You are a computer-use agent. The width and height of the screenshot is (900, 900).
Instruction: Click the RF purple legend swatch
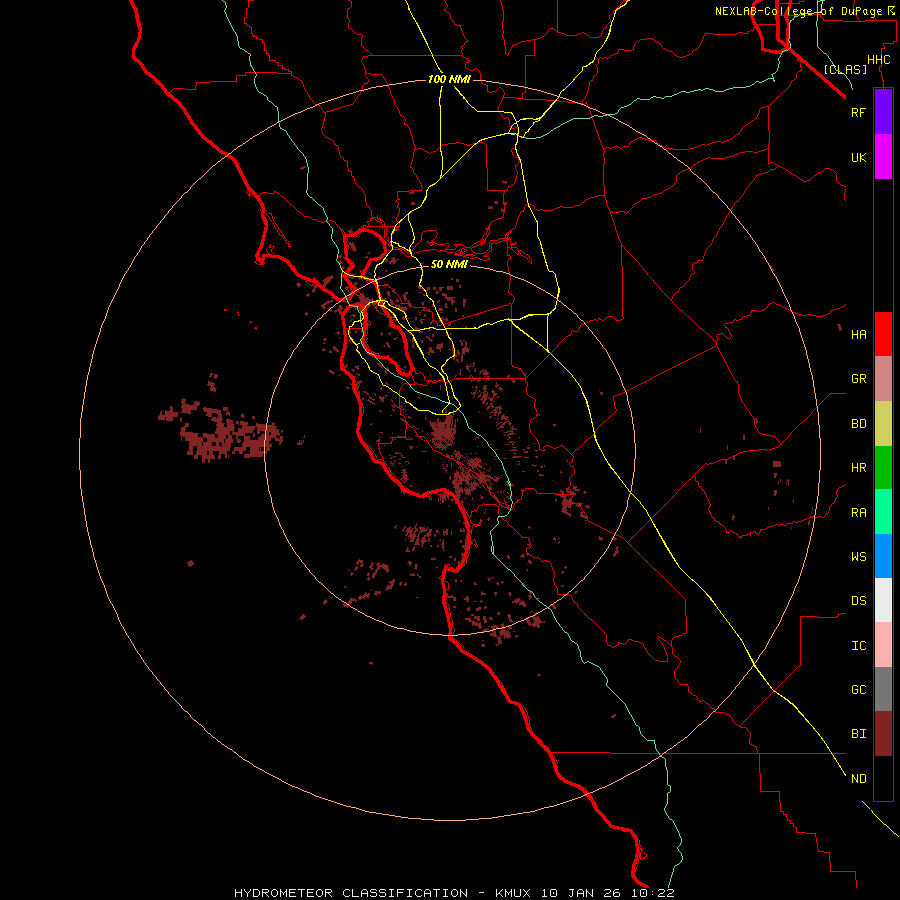pyautogui.click(x=883, y=111)
